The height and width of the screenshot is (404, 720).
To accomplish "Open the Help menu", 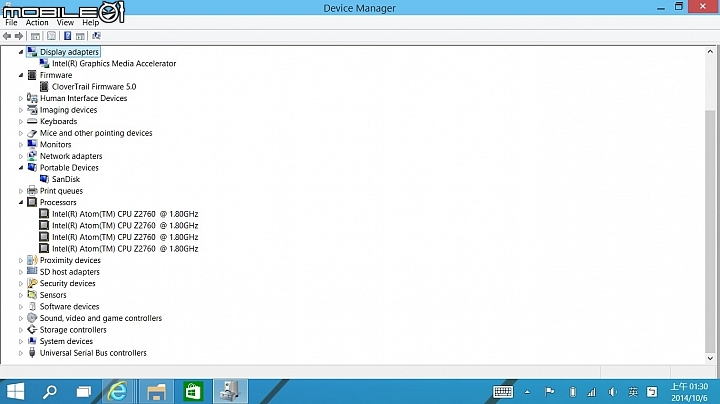I will click(x=90, y=22).
